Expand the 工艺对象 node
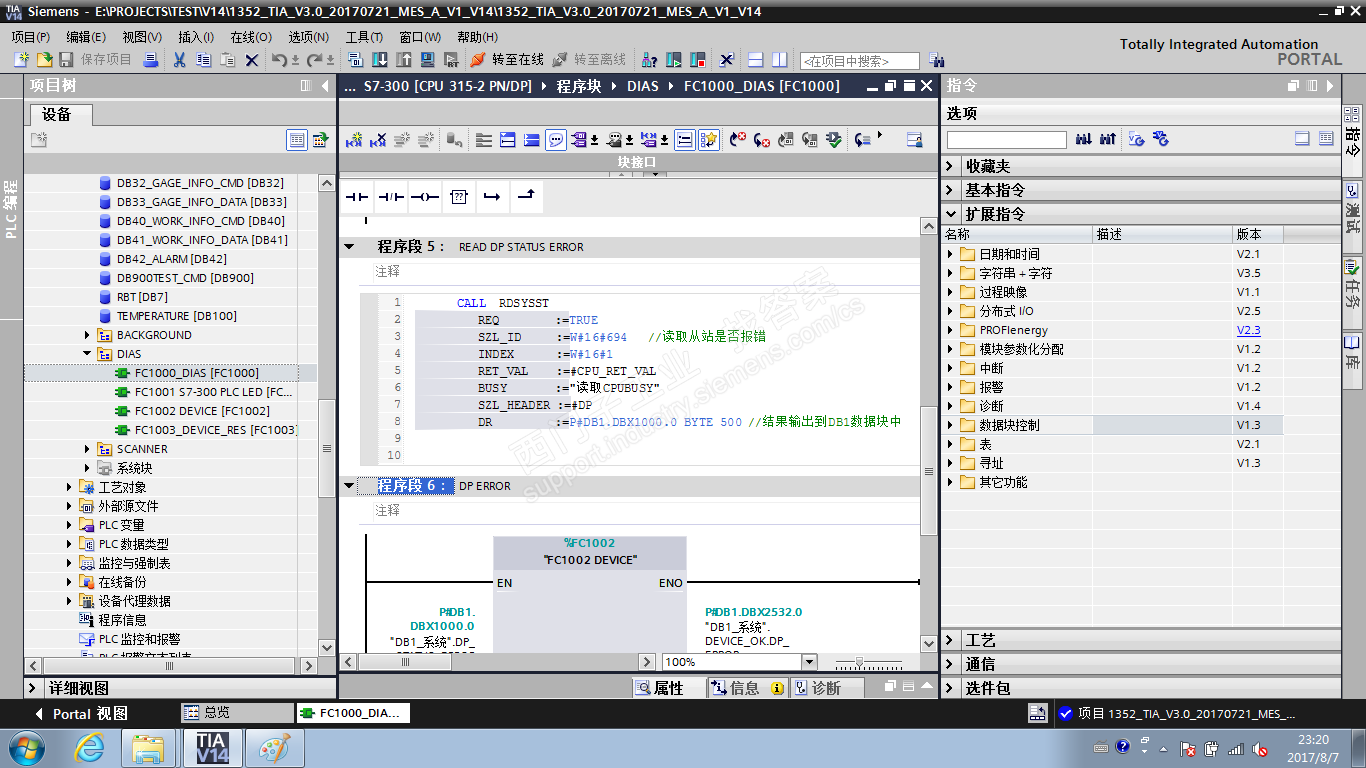 (69, 487)
